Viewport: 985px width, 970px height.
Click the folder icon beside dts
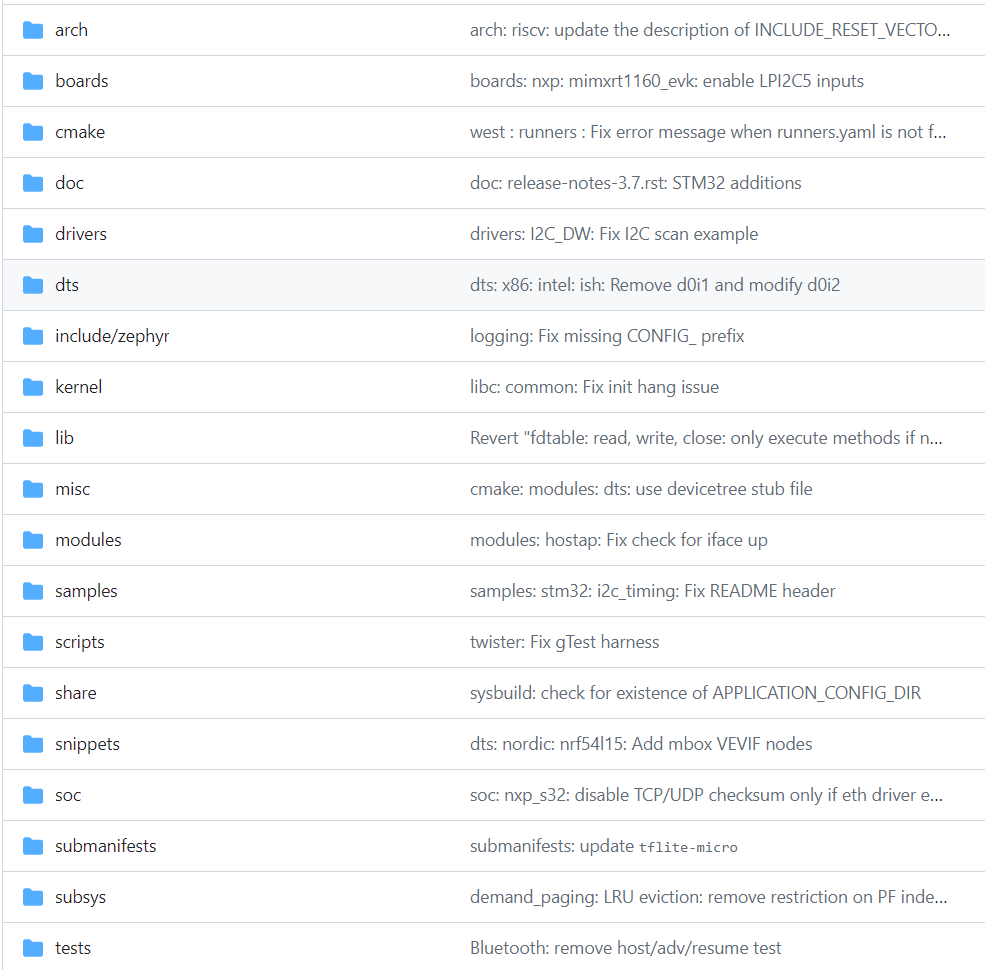point(33,285)
